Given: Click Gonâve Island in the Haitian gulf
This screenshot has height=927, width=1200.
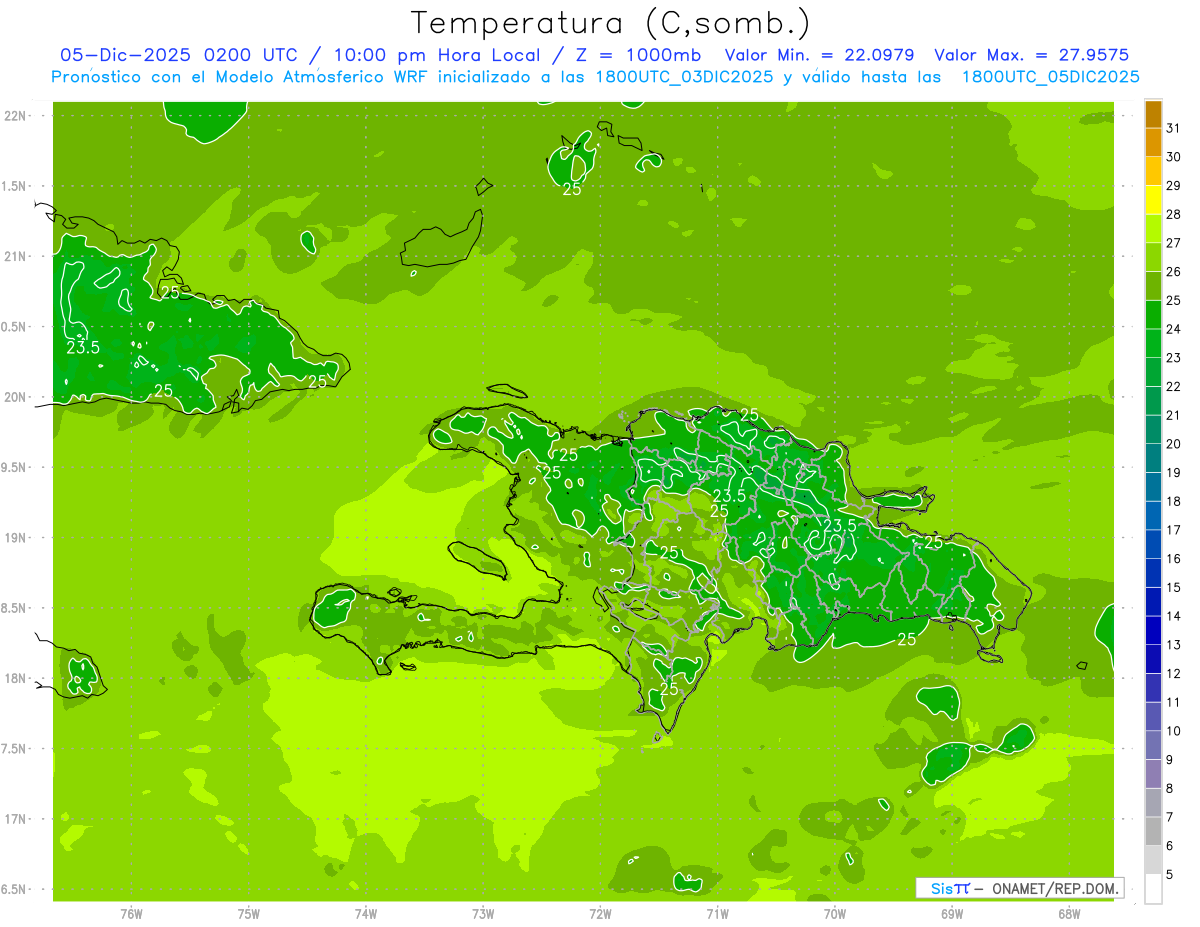Looking at the screenshot, I should click(x=476, y=560).
